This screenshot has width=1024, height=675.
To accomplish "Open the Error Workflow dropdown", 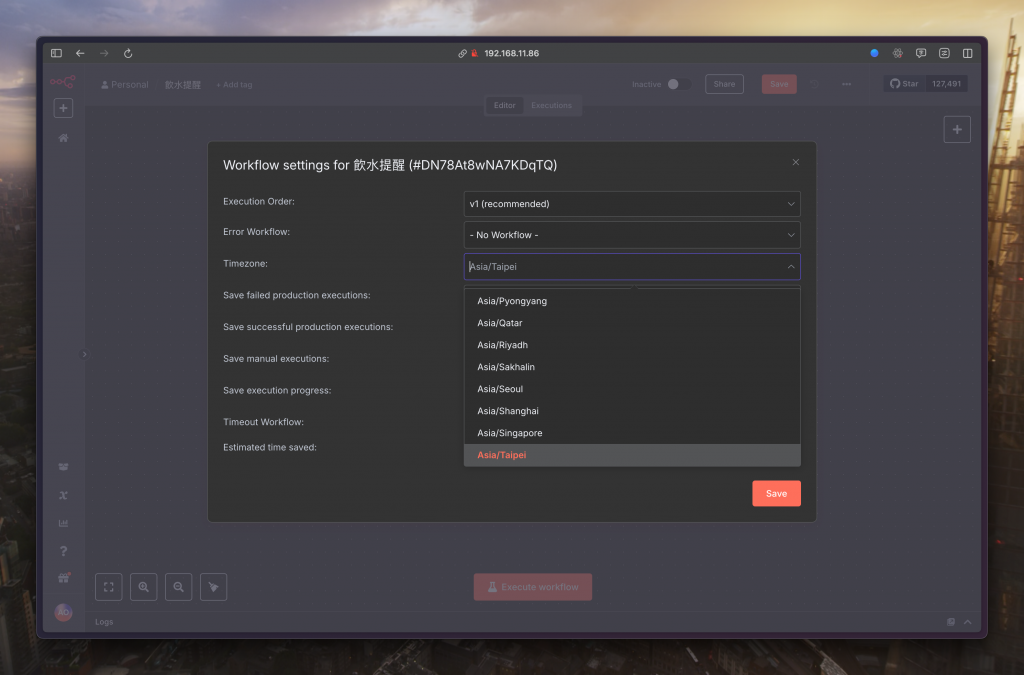I will [x=632, y=235].
